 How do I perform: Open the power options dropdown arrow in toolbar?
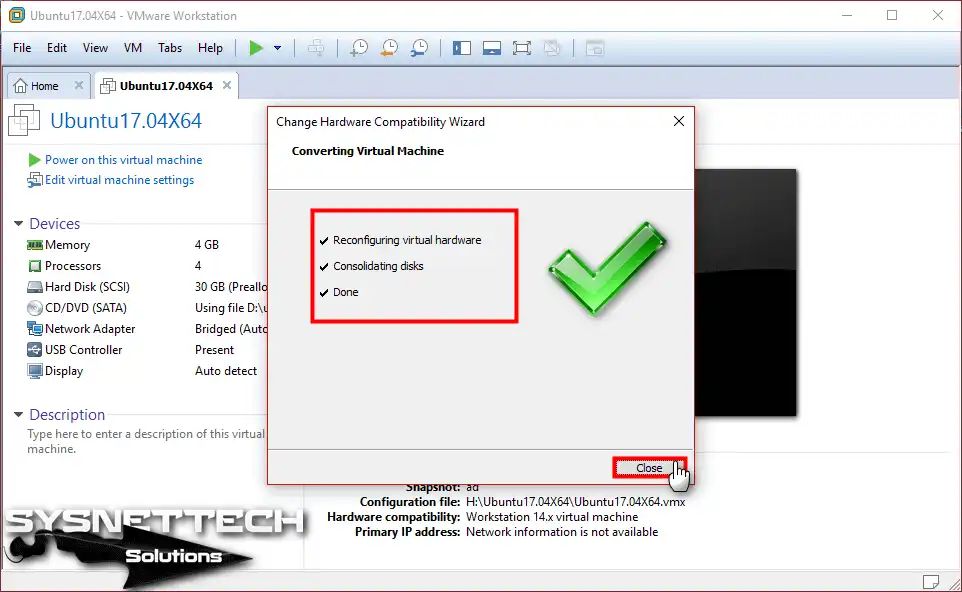point(277,48)
